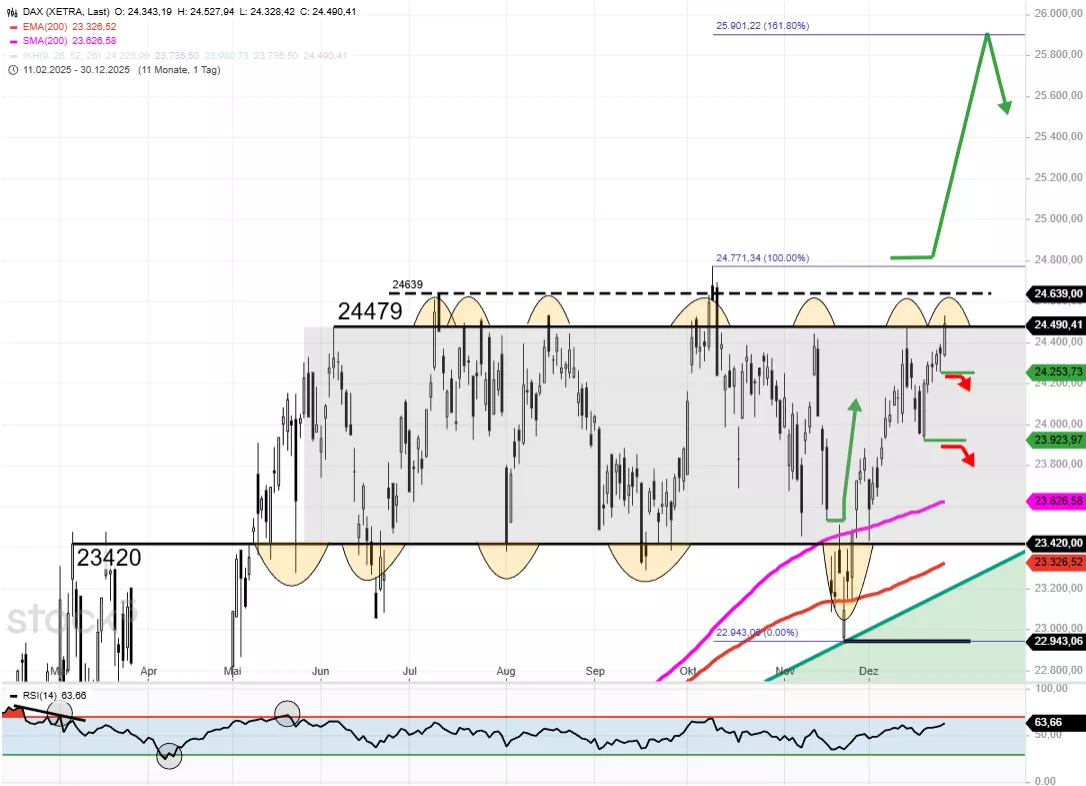Screen dimensions: 1086x786
Task: Click the green 24.253,73 price axis tag
Action: [1056, 372]
